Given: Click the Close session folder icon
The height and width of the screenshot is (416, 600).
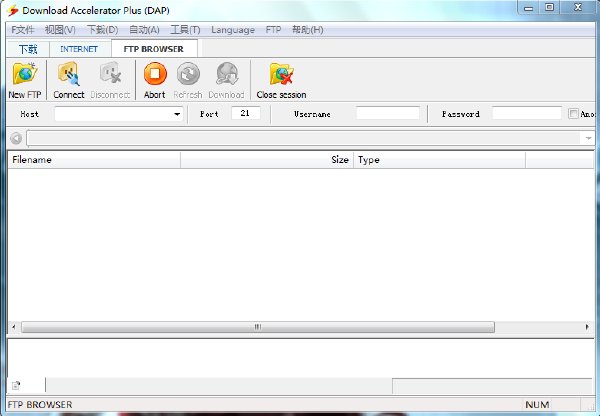Looking at the screenshot, I should [281, 73].
